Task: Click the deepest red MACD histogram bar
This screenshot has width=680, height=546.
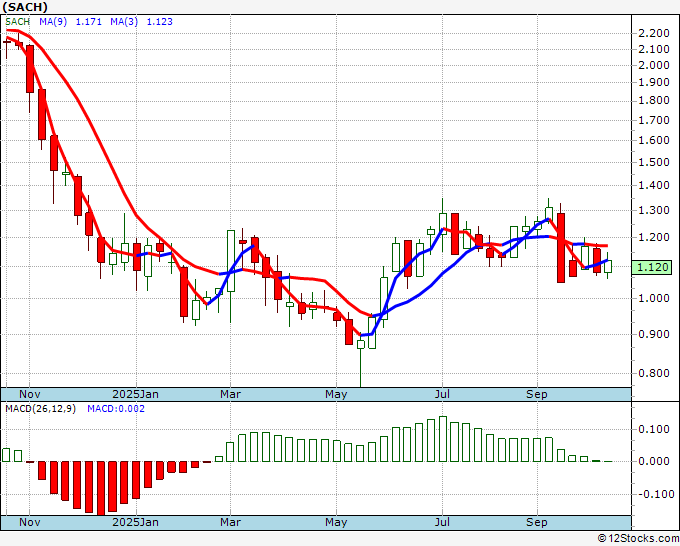Action: coord(101,488)
